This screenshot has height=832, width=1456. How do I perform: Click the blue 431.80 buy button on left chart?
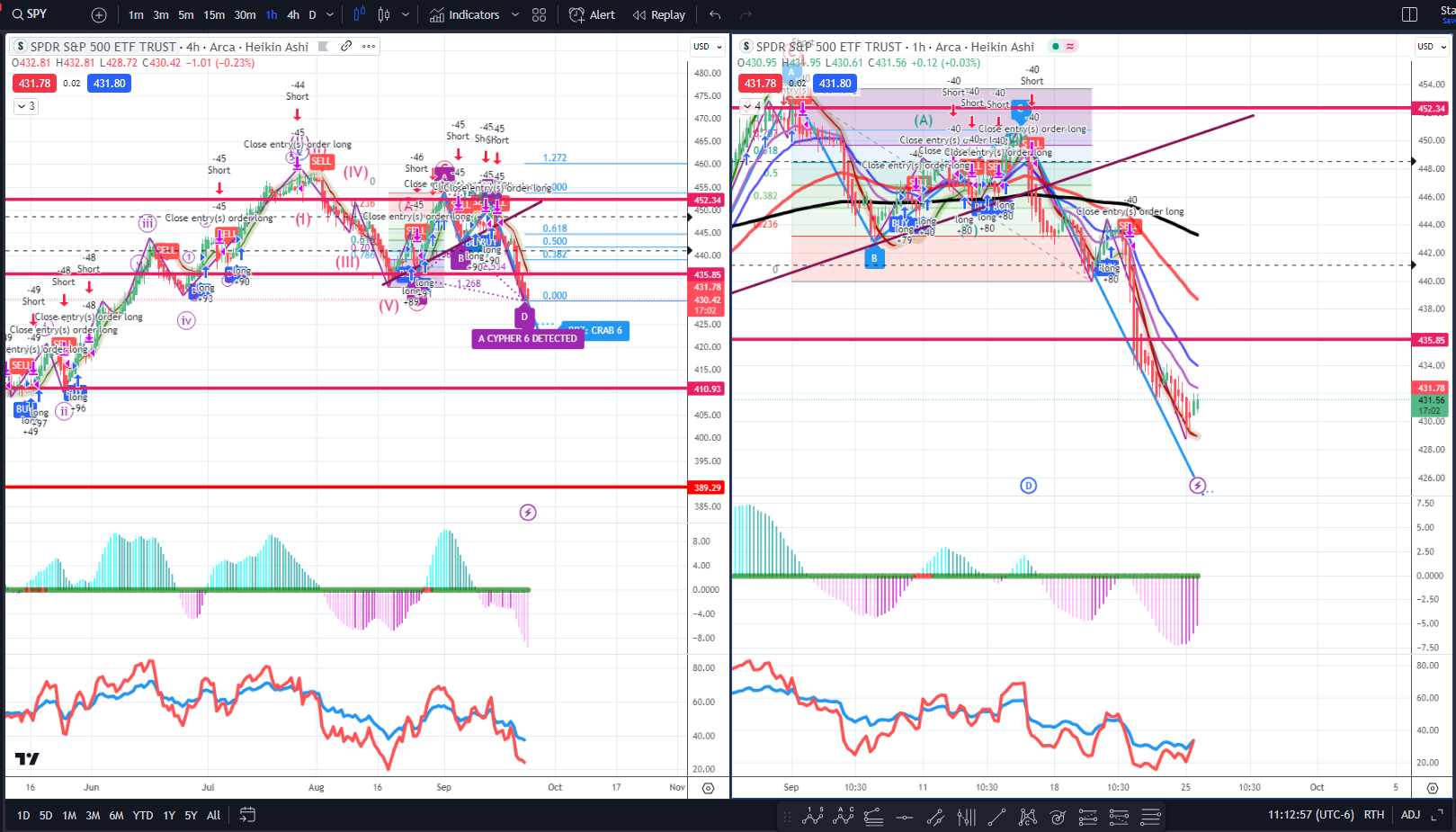click(x=110, y=84)
